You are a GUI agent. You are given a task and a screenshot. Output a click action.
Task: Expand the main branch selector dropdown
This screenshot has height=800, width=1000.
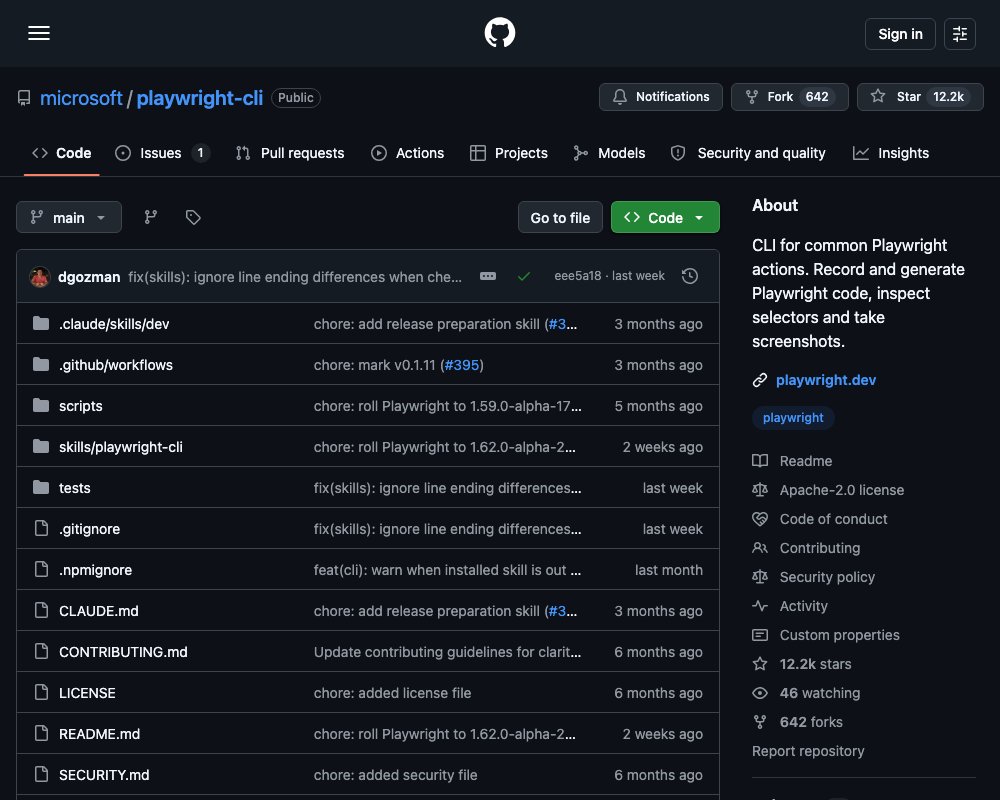[x=69, y=218]
